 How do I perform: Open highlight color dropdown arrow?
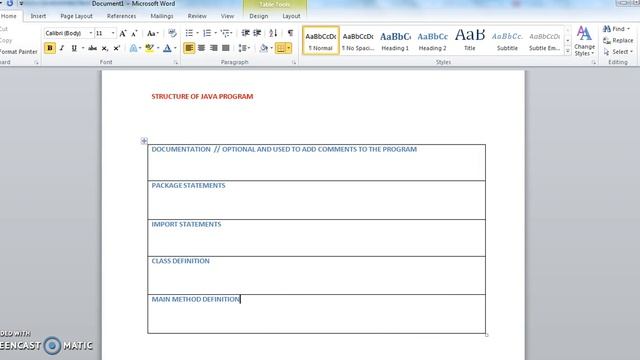(x=158, y=48)
